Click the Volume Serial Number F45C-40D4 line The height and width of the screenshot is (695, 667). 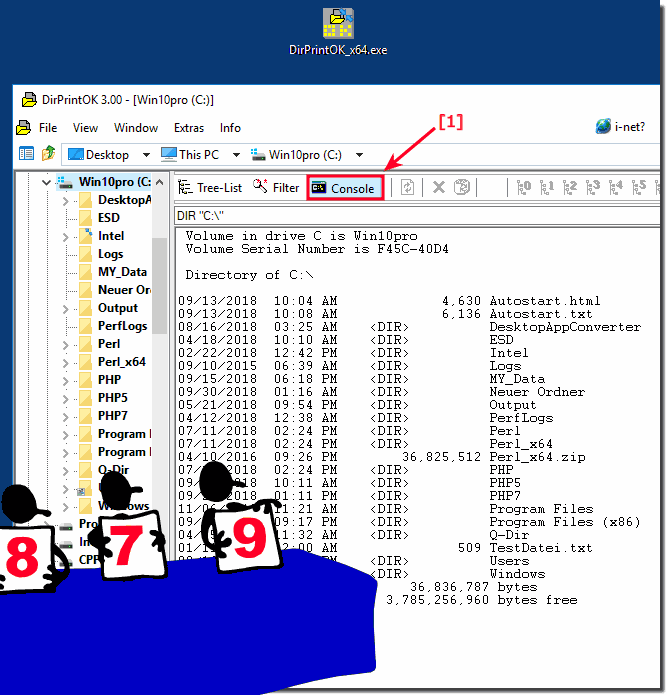pyautogui.click(x=317, y=249)
